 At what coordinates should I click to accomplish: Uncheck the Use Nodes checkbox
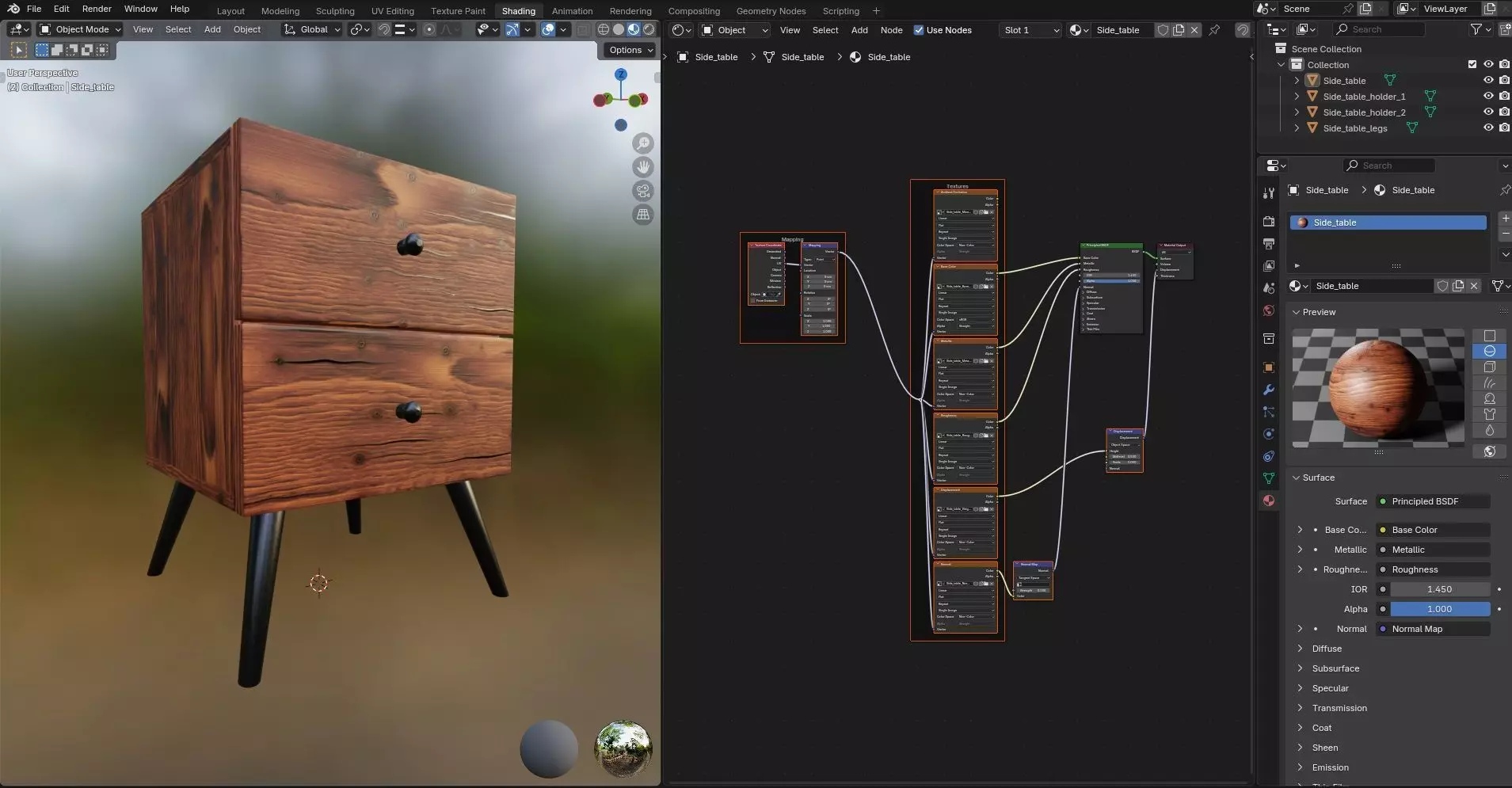pos(919,30)
